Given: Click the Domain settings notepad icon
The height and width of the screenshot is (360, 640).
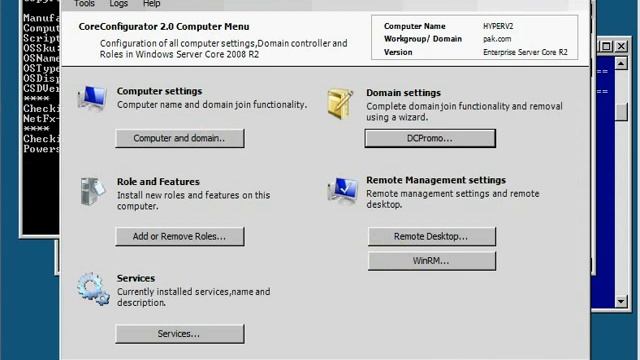Looking at the screenshot, I should point(340,104).
